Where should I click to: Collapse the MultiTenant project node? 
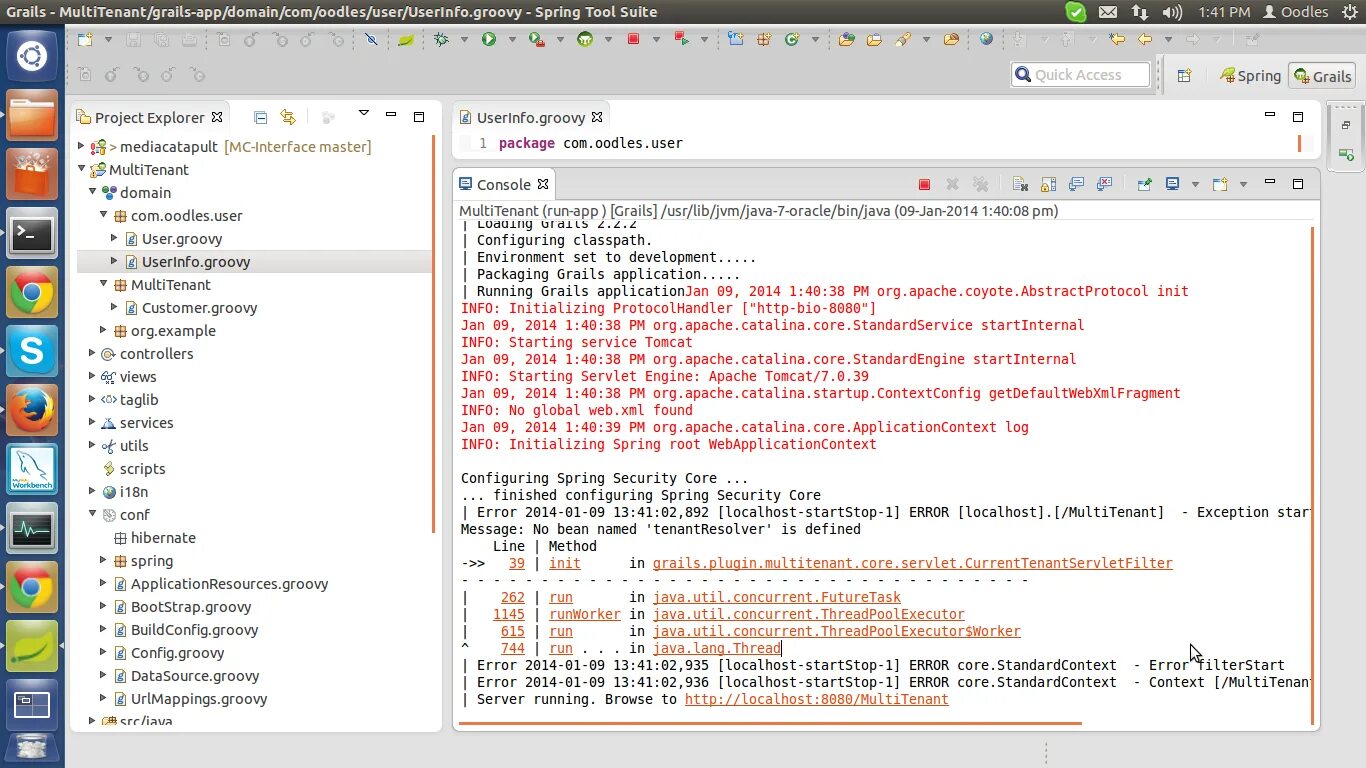click(x=82, y=169)
